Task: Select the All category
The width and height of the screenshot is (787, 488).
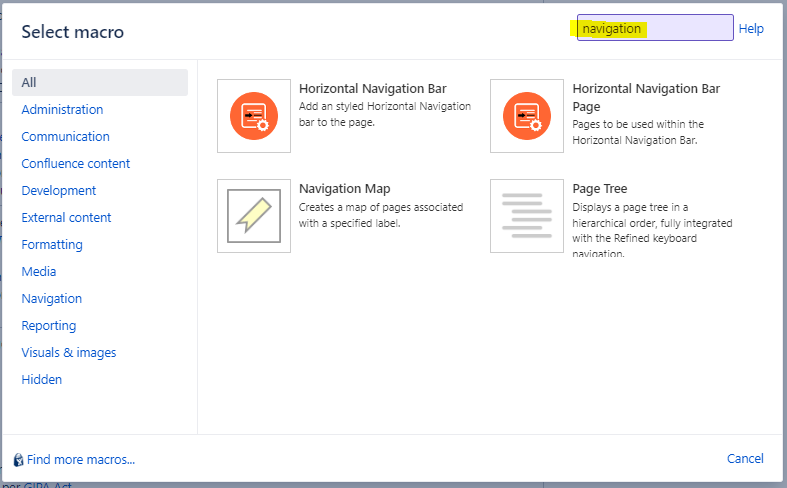Action: pyautogui.click(x=100, y=82)
